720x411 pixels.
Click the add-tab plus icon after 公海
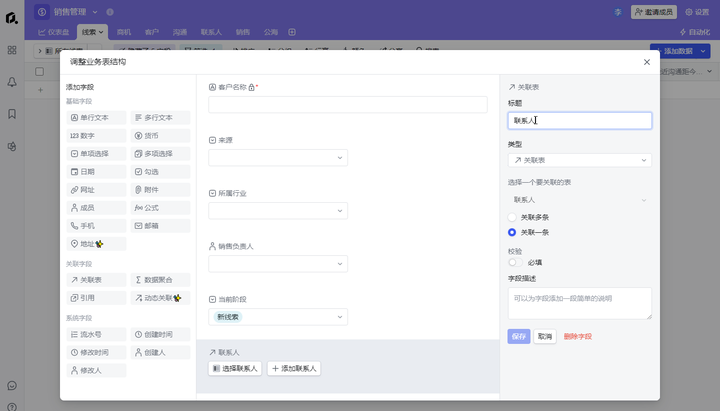click(292, 32)
